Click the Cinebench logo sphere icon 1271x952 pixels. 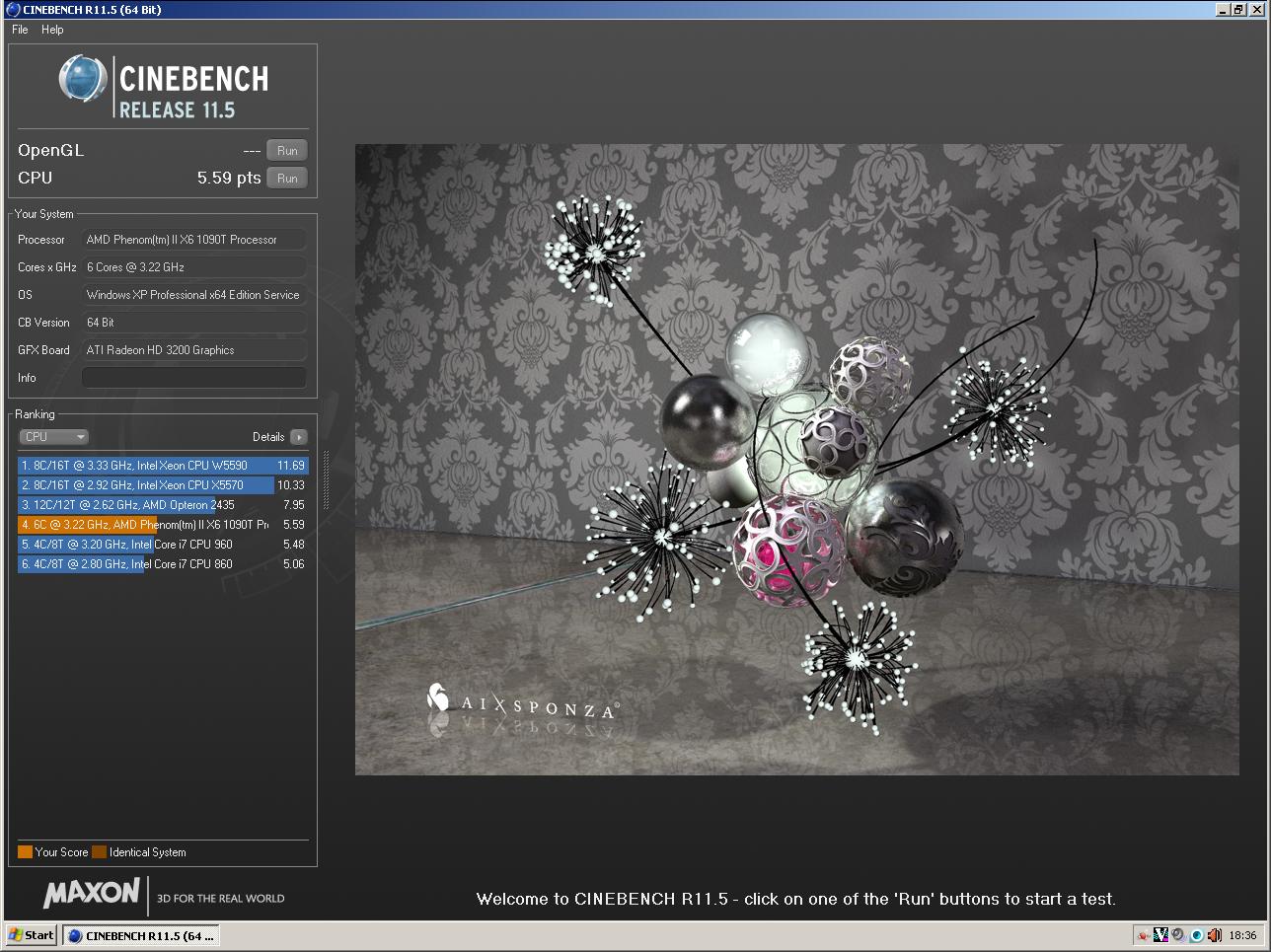[x=83, y=79]
